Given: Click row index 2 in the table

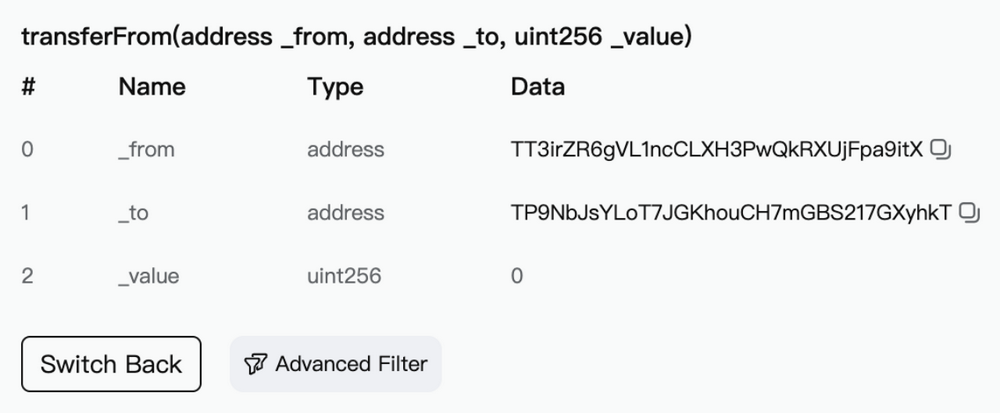Looking at the screenshot, I should point(28,276).
